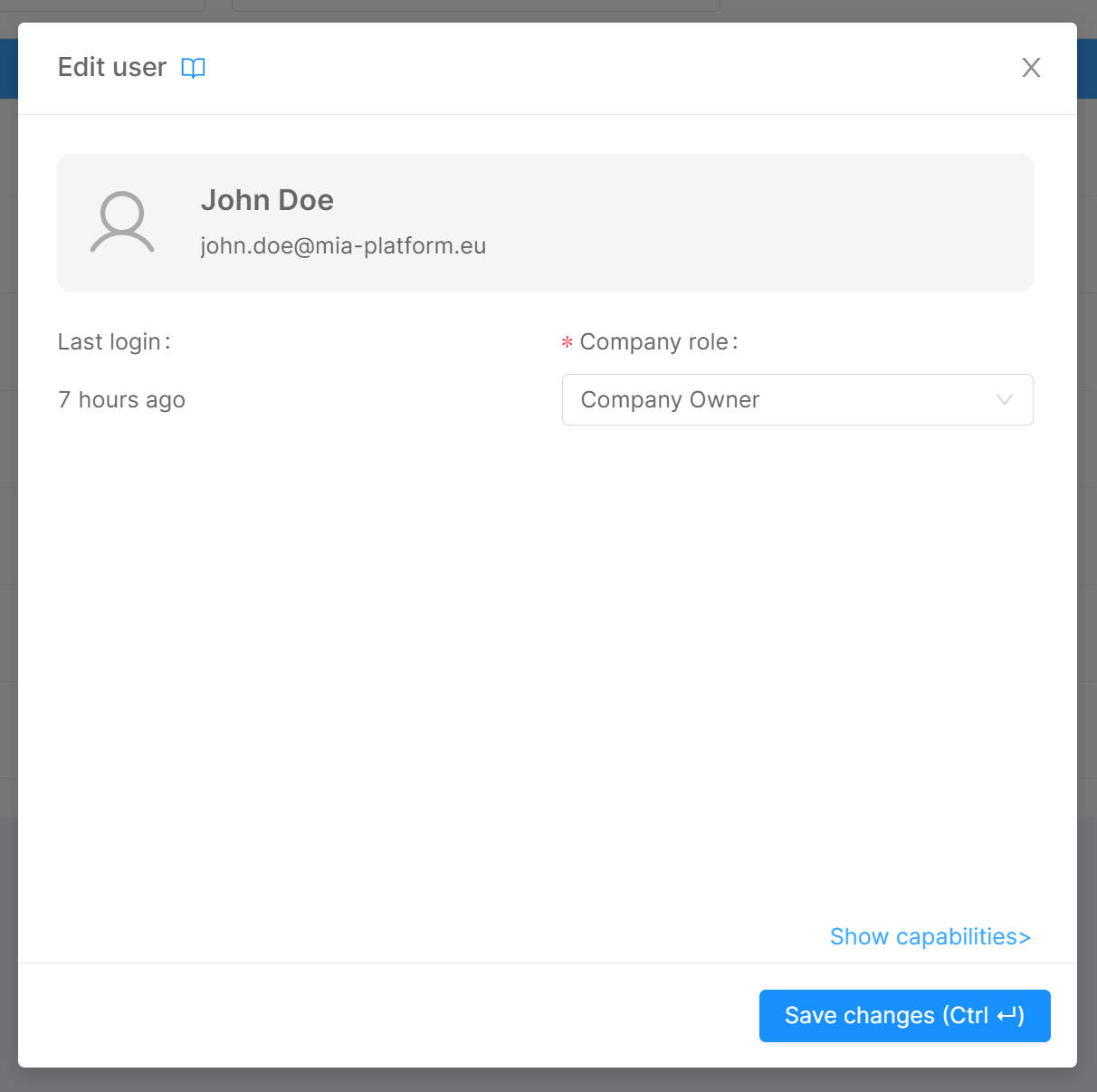Expand the role selector showing Company Owner

(x=797, y=399)
